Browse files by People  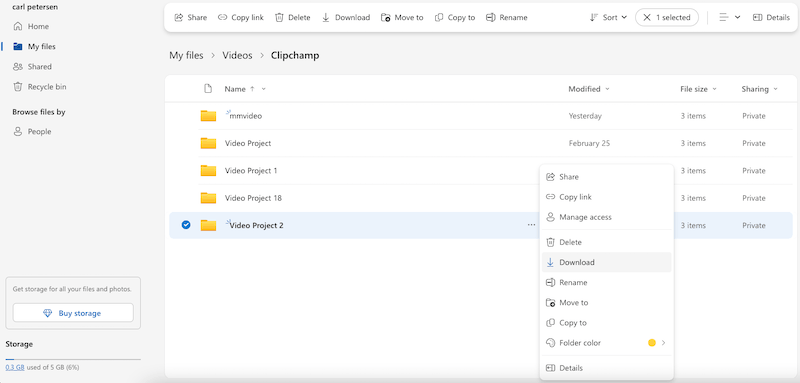(33, 132)
